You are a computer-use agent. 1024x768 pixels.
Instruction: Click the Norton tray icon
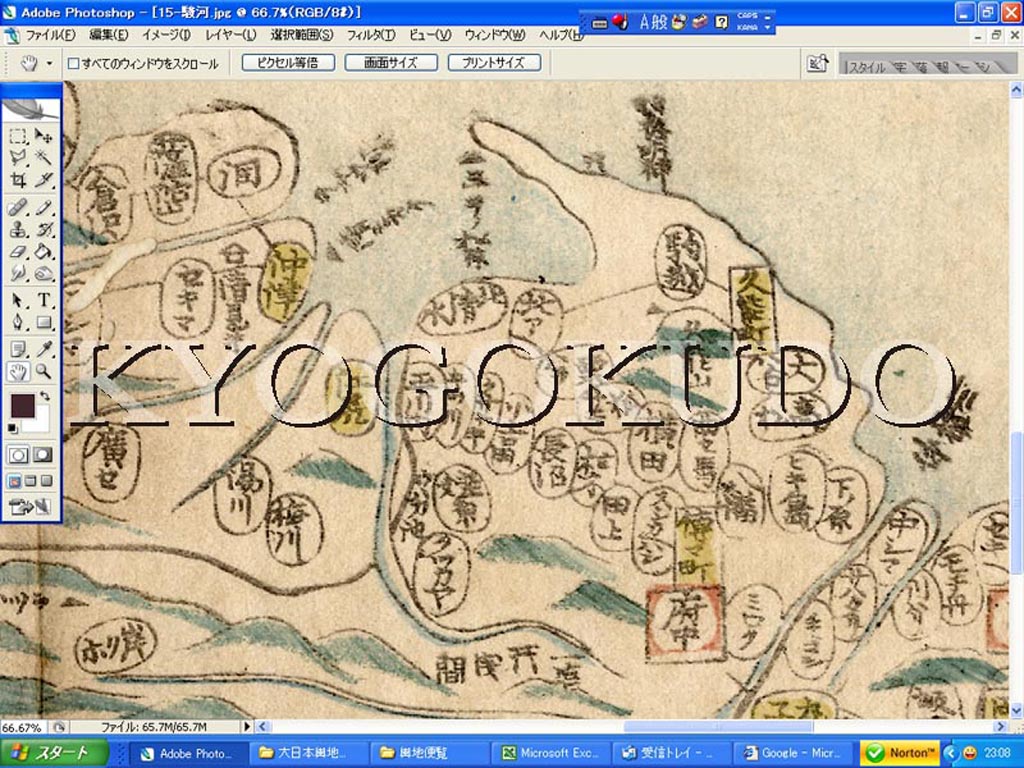coord(900,753)
